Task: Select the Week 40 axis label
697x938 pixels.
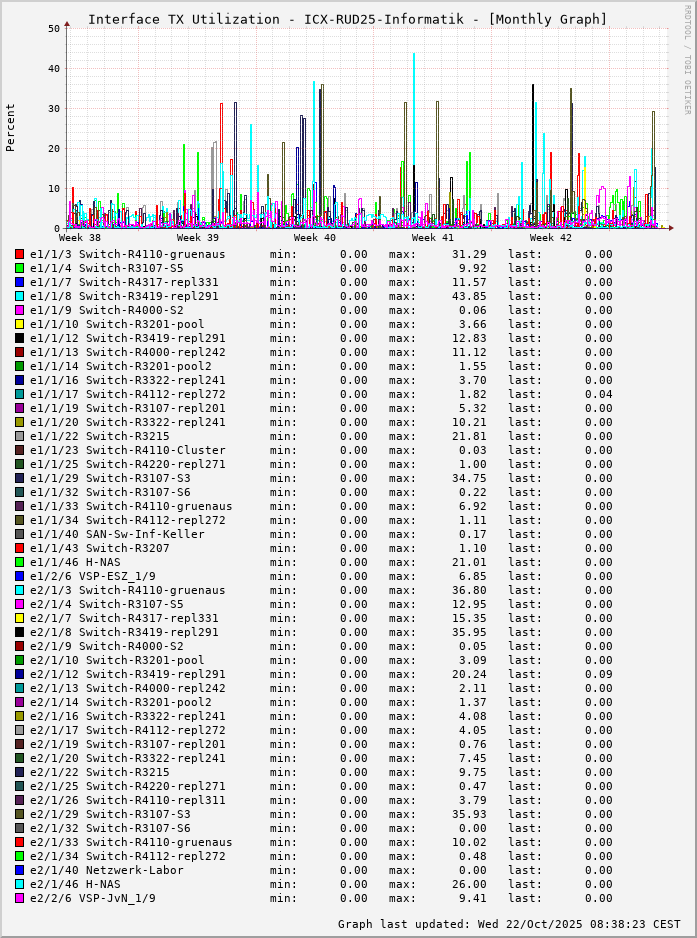Action: 315,238
